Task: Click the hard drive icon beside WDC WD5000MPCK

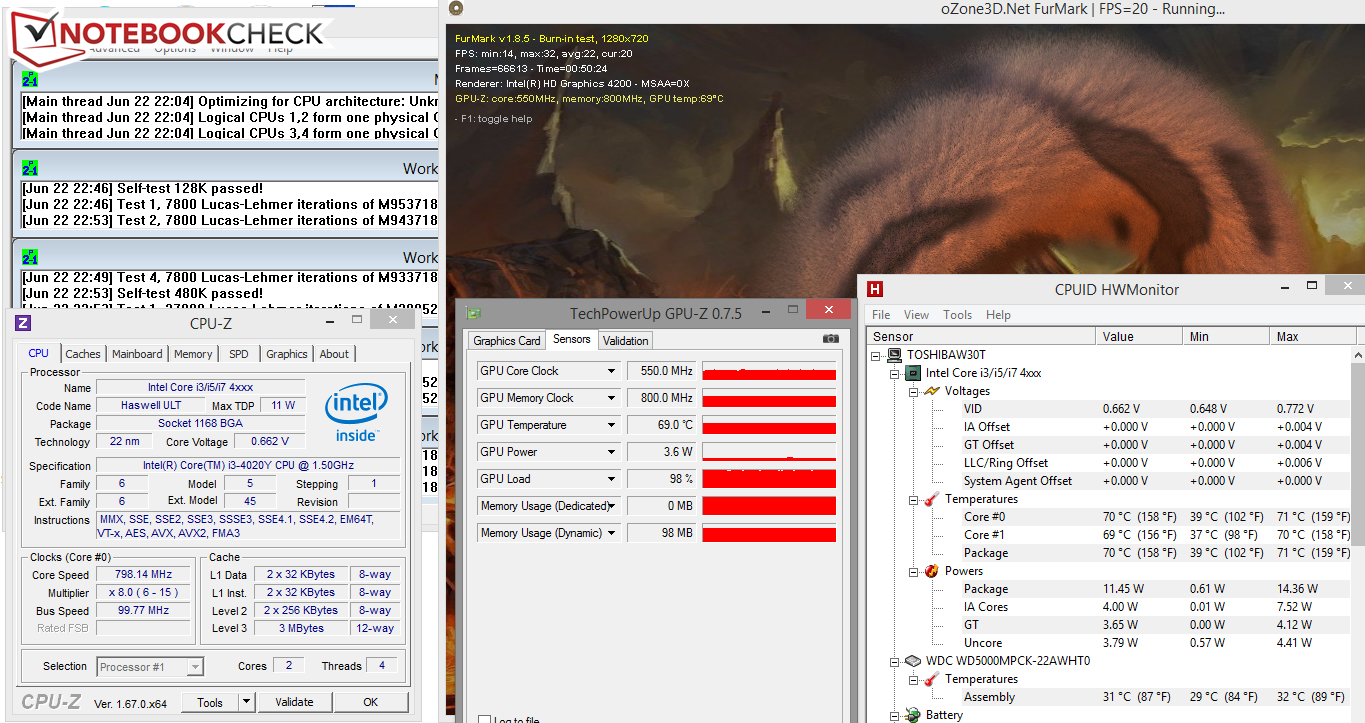Action: pyautogui.click(x=913, y=661)
